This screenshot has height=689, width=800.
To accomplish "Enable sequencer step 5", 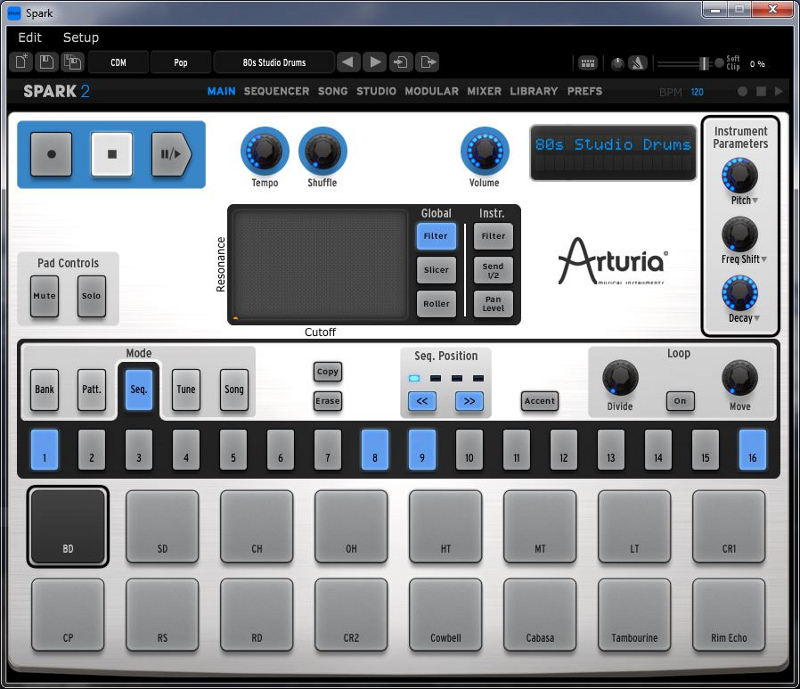I will [233, 450].
